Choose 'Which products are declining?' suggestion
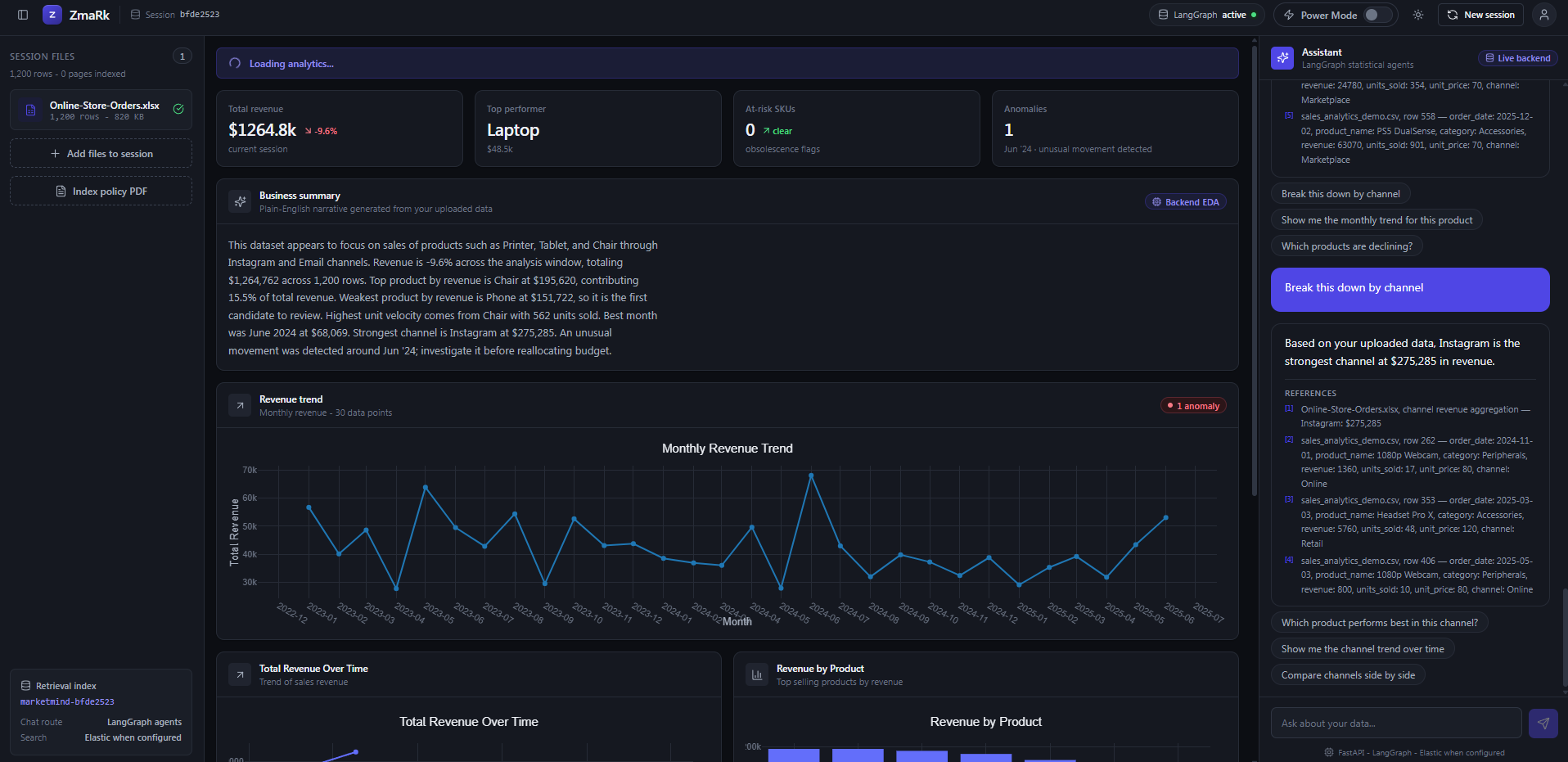Image resolution: width=1568 pixels, height=762 pixels. [x=1346, y=246]
